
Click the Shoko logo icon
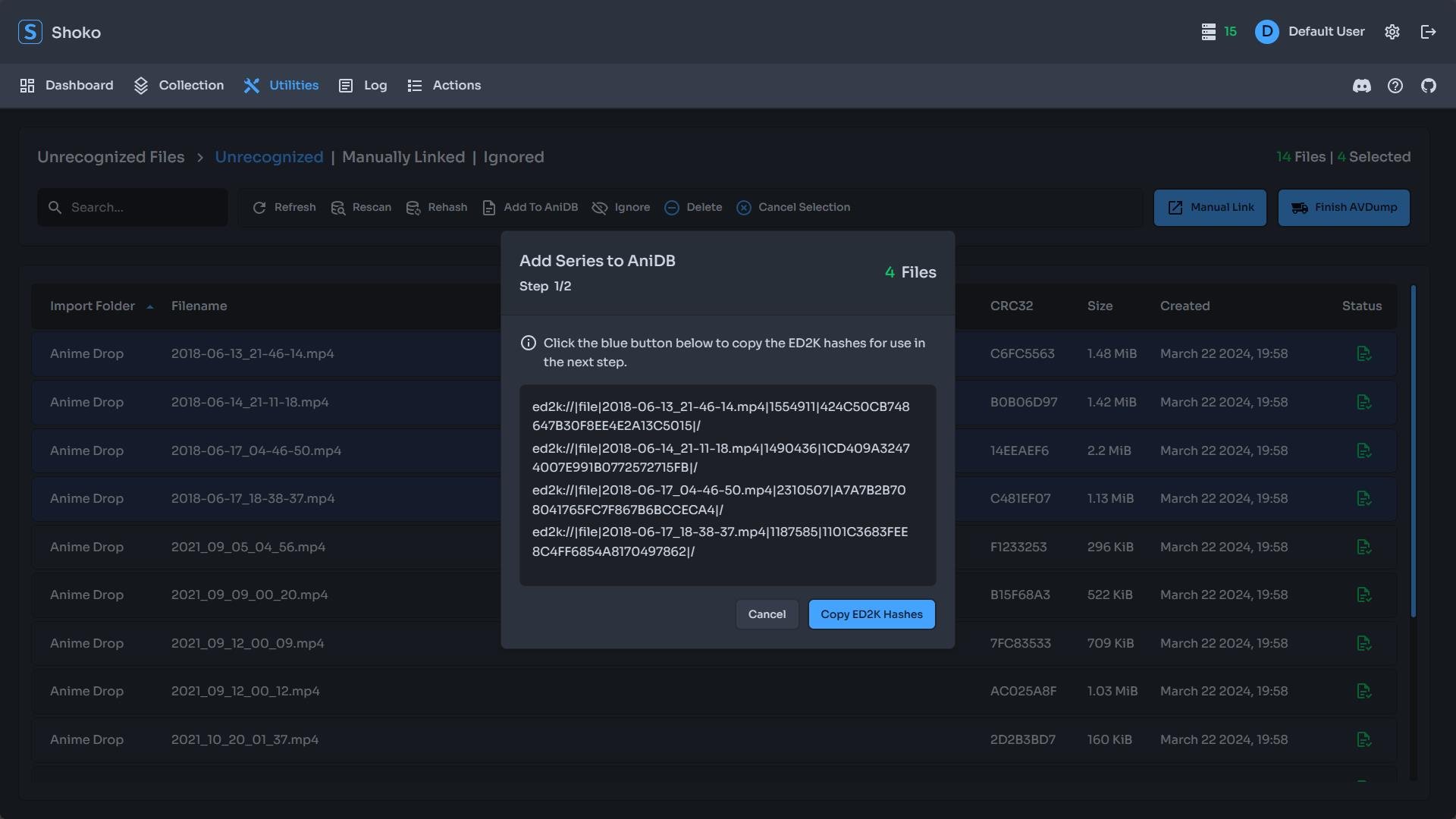pyautogui.click(x=30, y=32)
